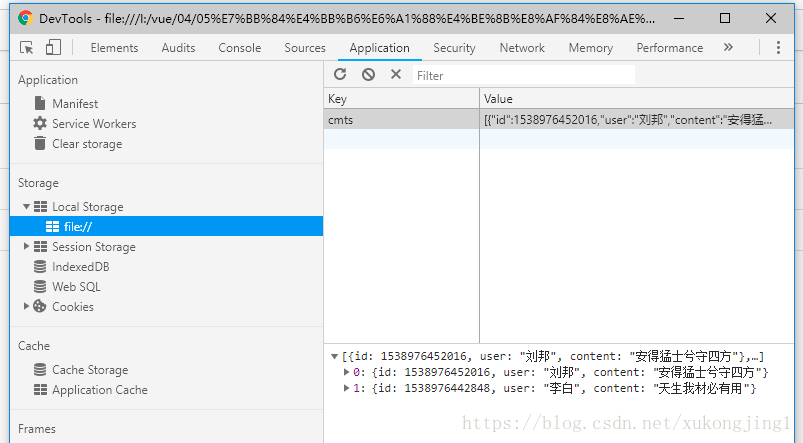
Task: Open IndexedDB in the sidebar
Action: 80,267
